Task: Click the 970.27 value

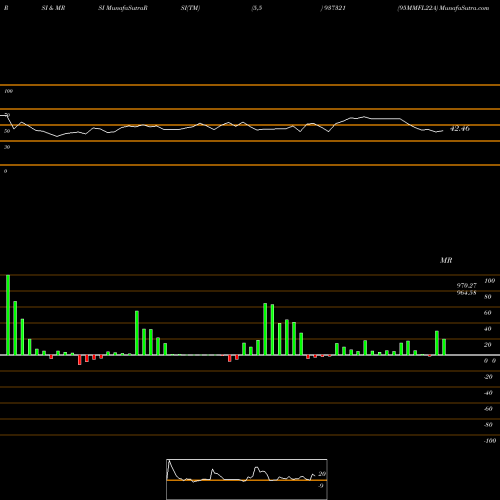Action: point(466,286)
